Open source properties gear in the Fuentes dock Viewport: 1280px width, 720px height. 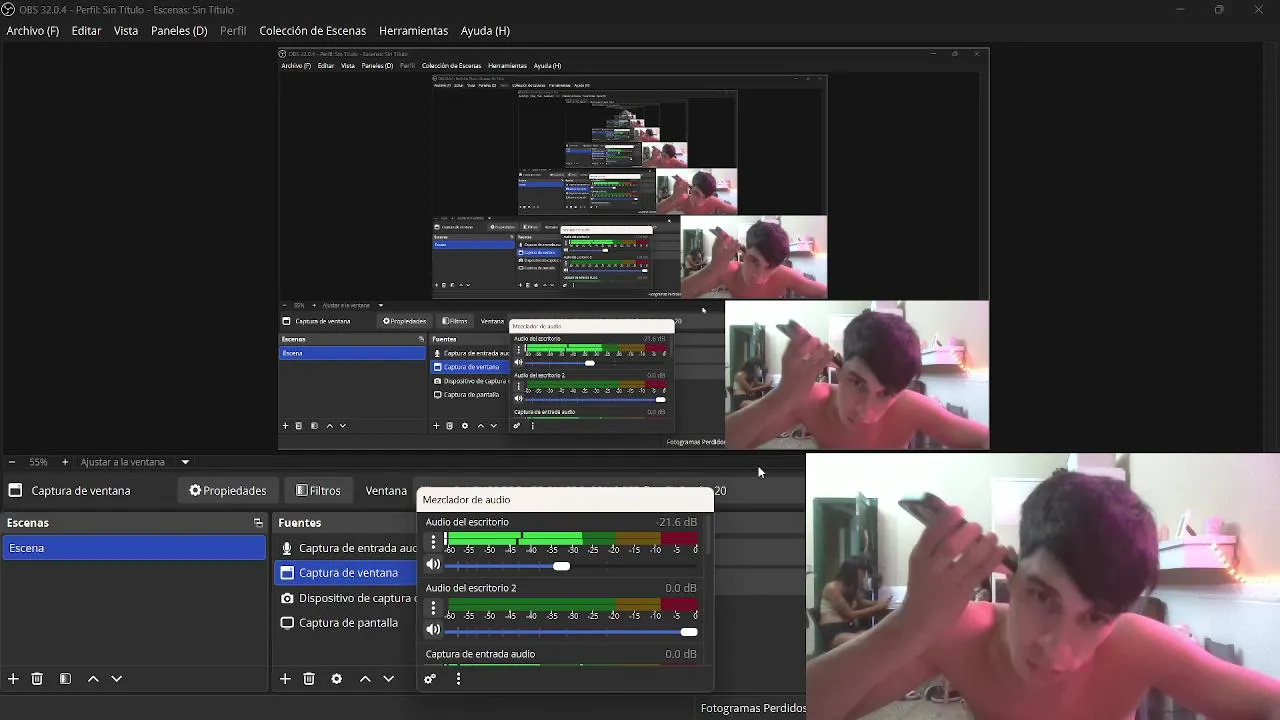pyautogui.click(x=337, y=678)
